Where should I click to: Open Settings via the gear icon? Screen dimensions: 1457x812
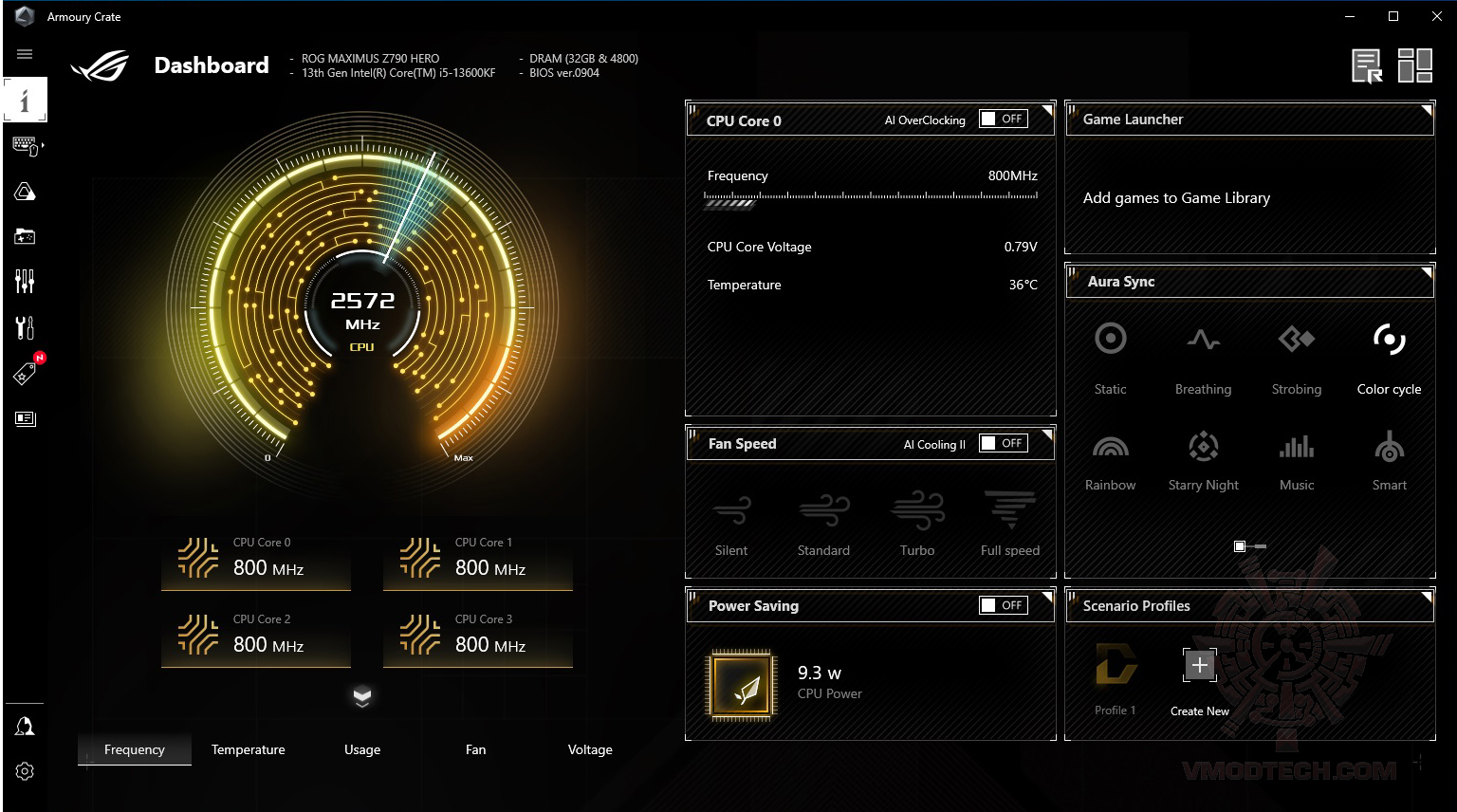[25, 771]
